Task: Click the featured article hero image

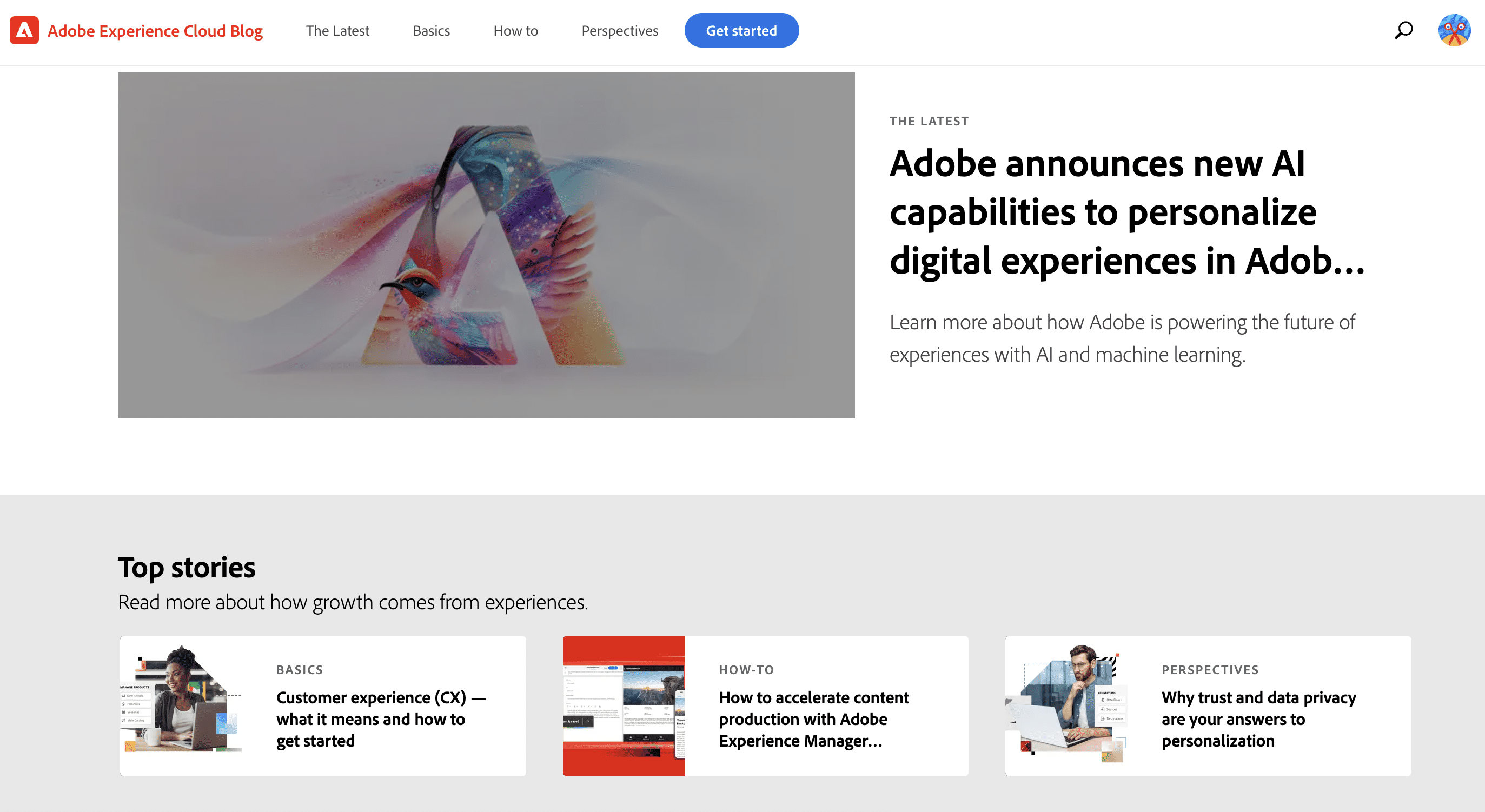Action: pyautogui.click(x=486, y=245)
